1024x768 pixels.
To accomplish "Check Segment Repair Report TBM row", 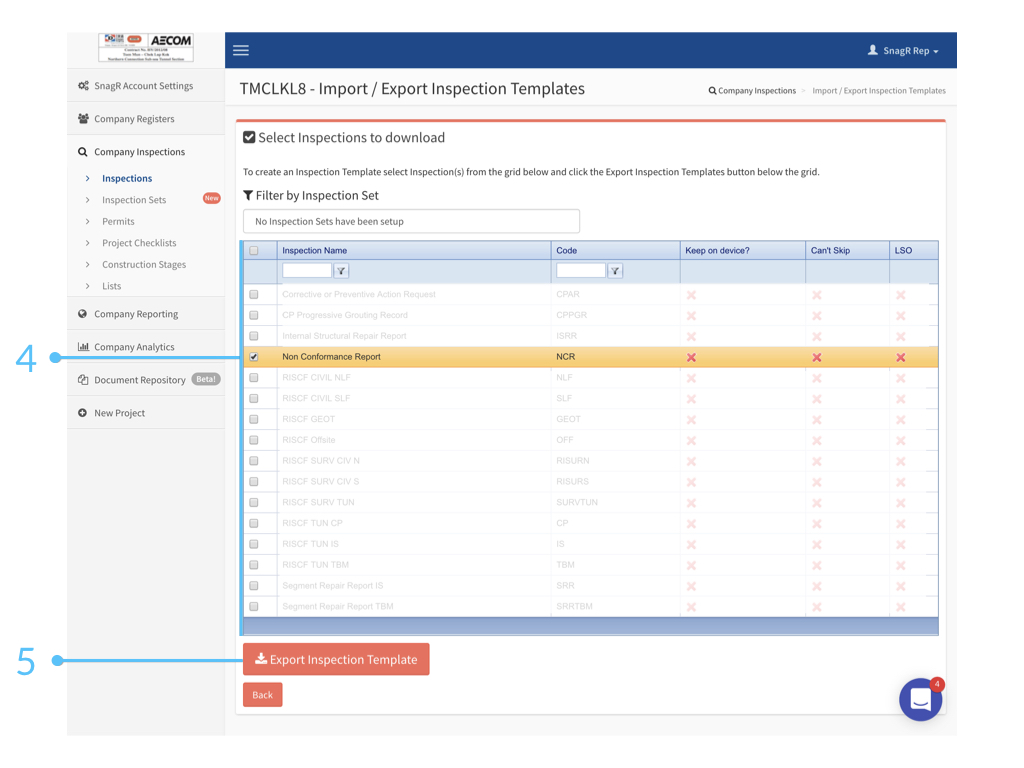I will pyautogui.click(x=254, y=607).
